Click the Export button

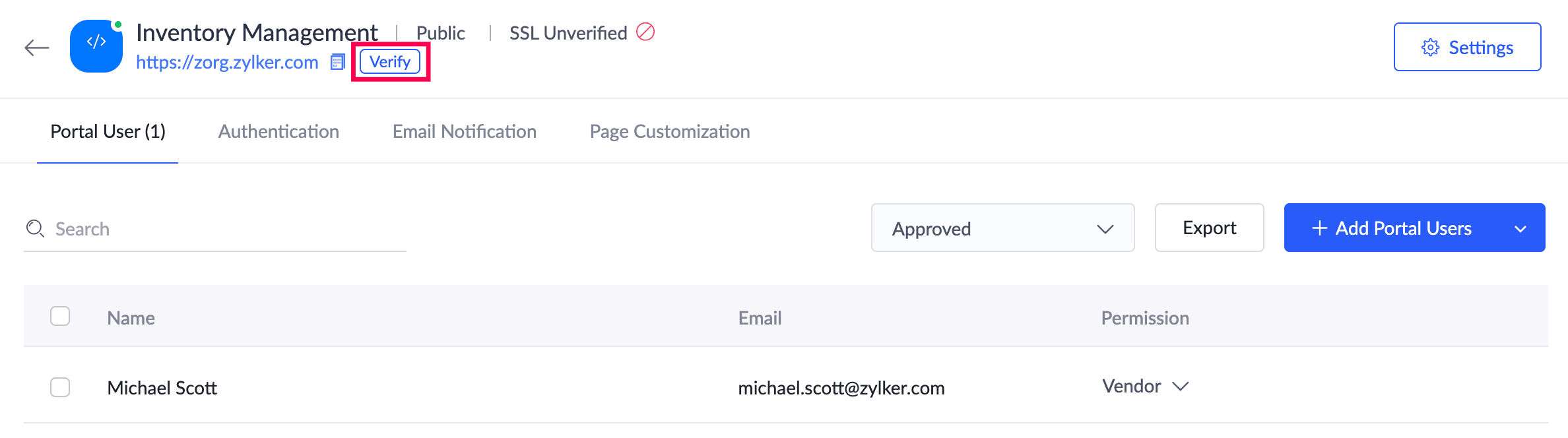pos(1209,228)
